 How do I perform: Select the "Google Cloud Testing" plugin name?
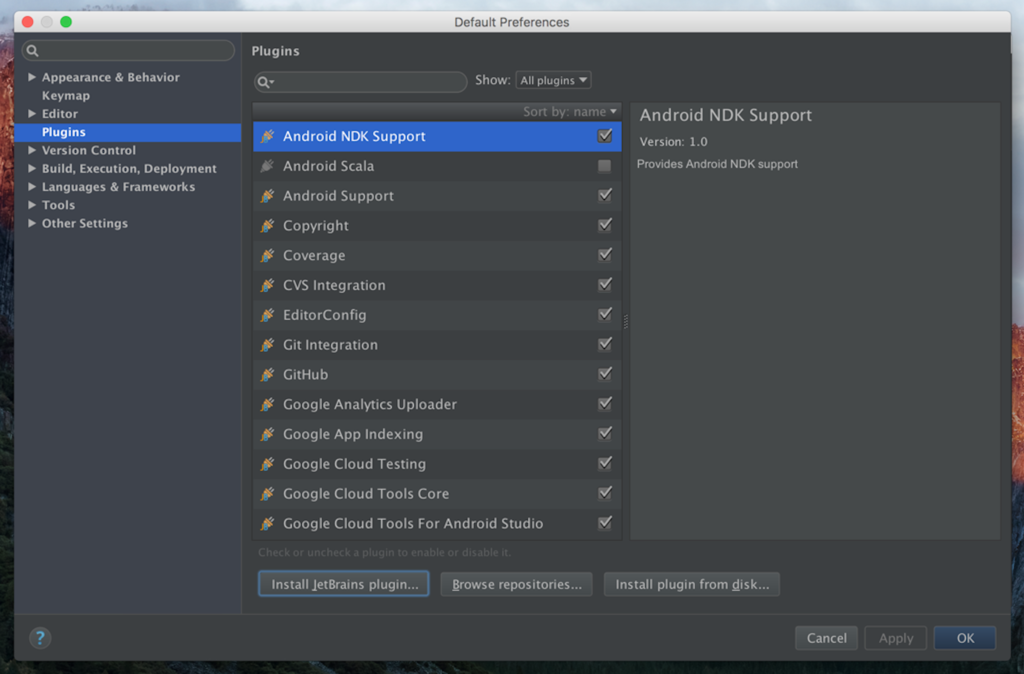pos(354,464)
